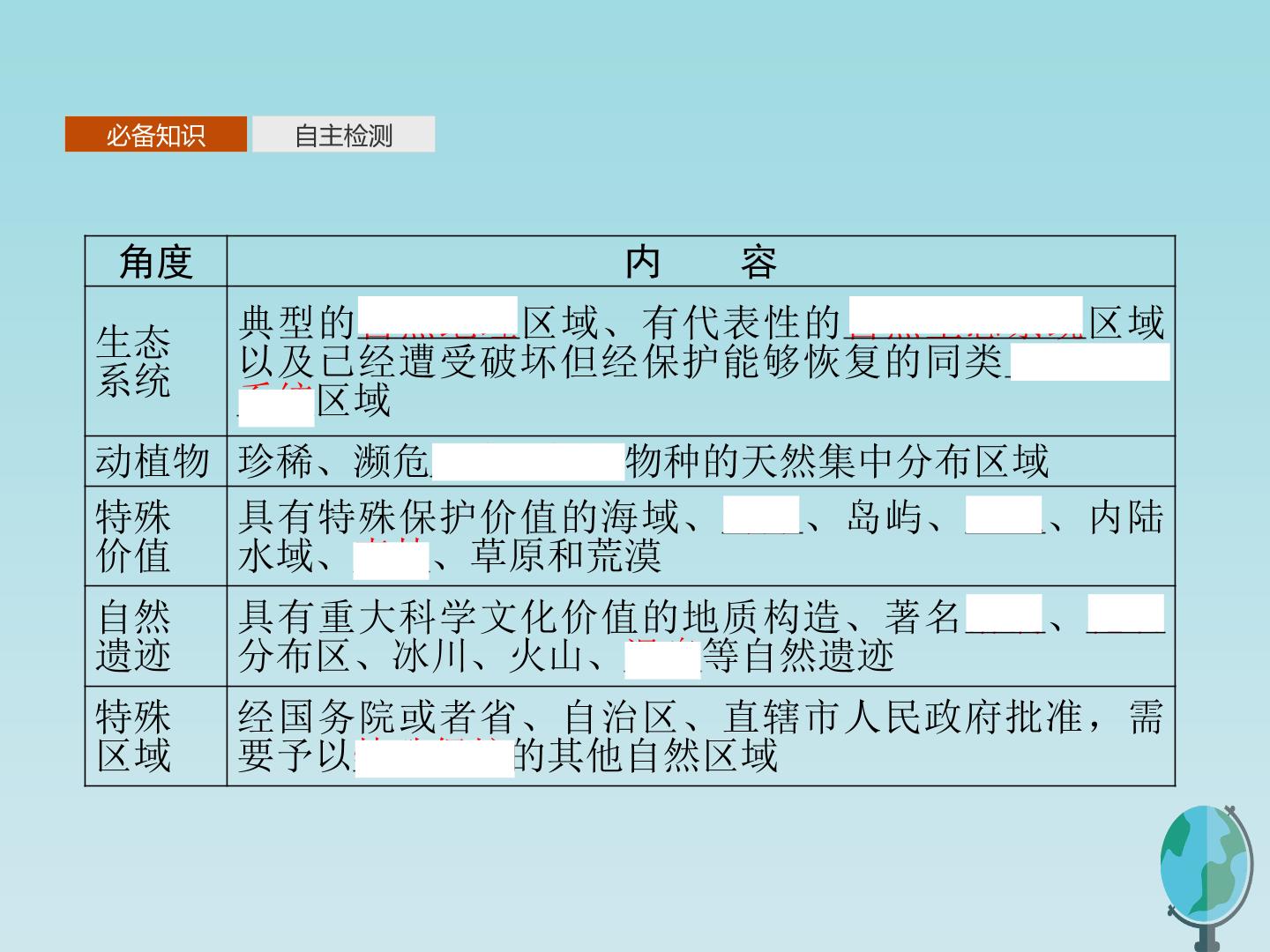Select the 内容 header cell

coord(701,262)
